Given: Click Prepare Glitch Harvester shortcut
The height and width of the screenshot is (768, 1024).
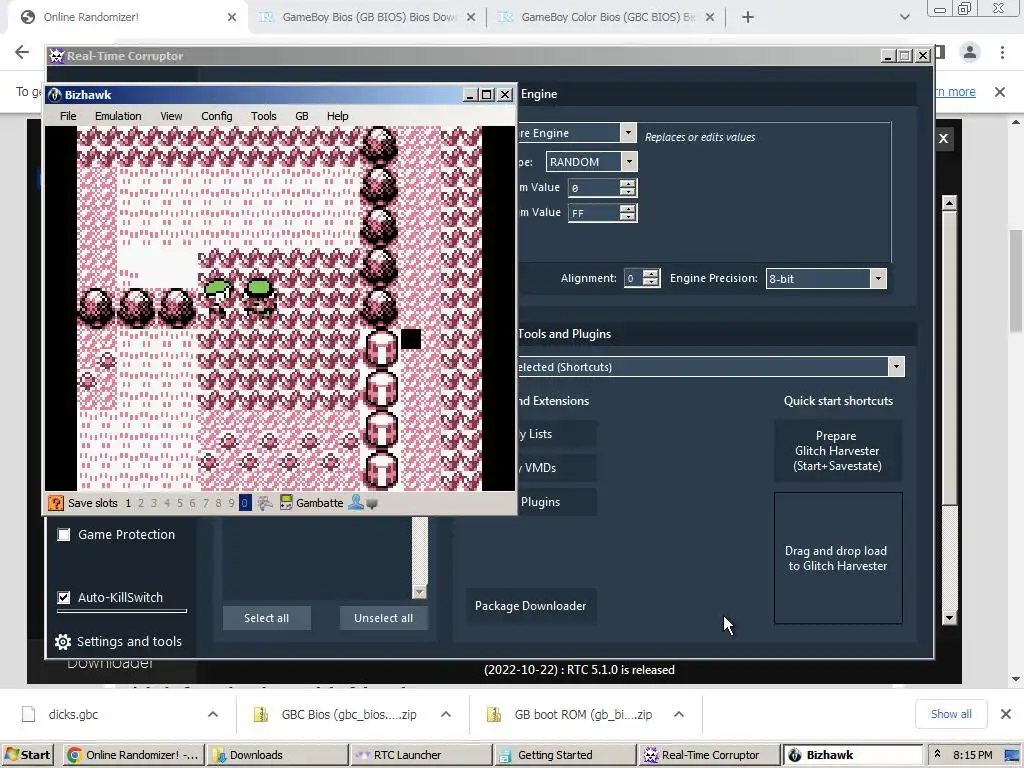Looking at the screenshot, I should [x=838, y=451].
